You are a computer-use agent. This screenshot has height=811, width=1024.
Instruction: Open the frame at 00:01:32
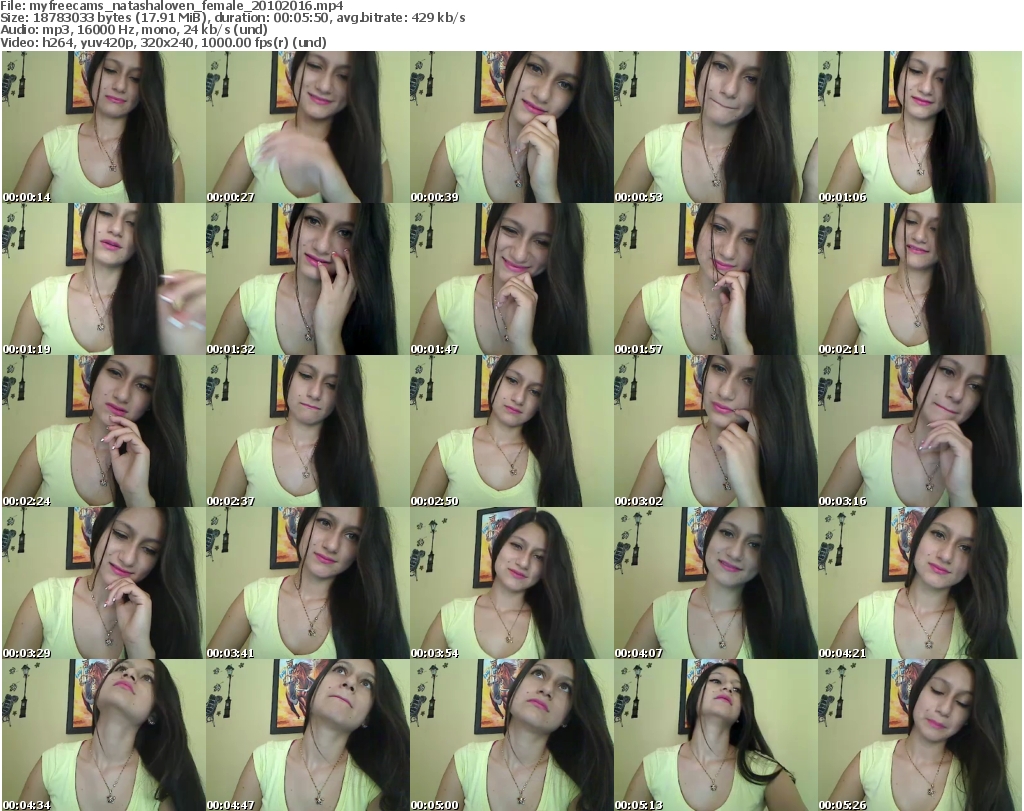(308, 279)
